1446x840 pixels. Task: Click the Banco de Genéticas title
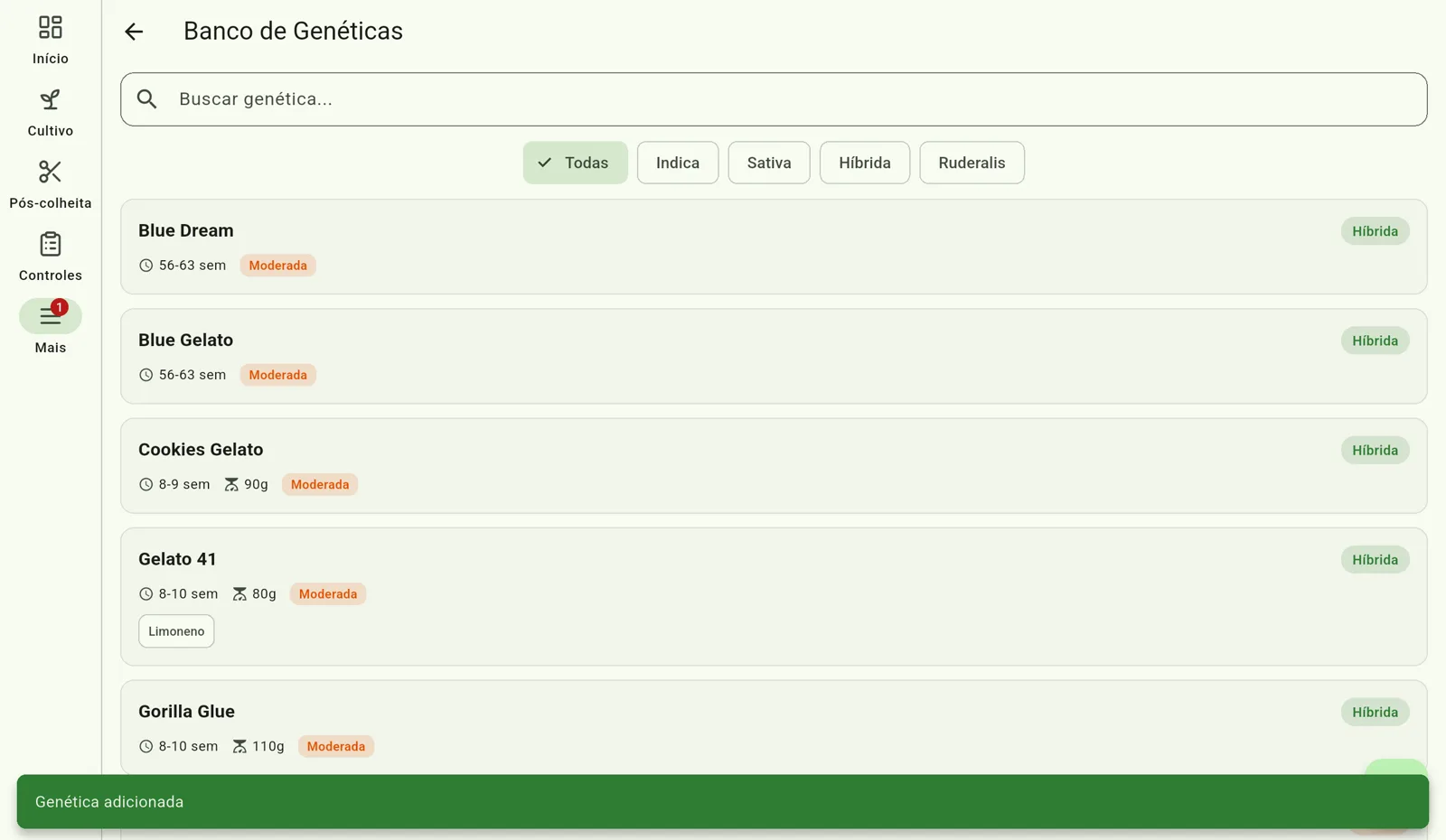click(x=293, y=31)
